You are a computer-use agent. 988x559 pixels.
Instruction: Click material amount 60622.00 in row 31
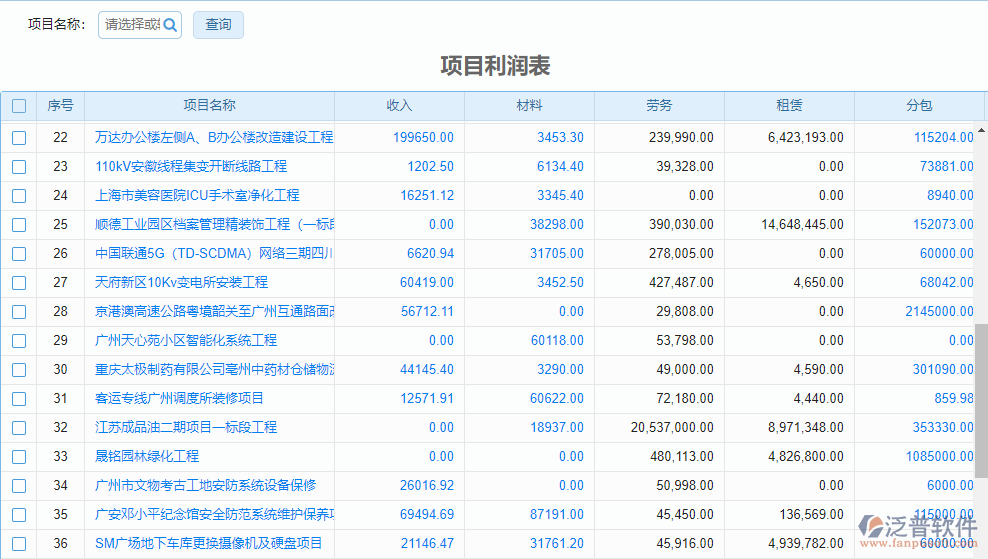[557, 399]
